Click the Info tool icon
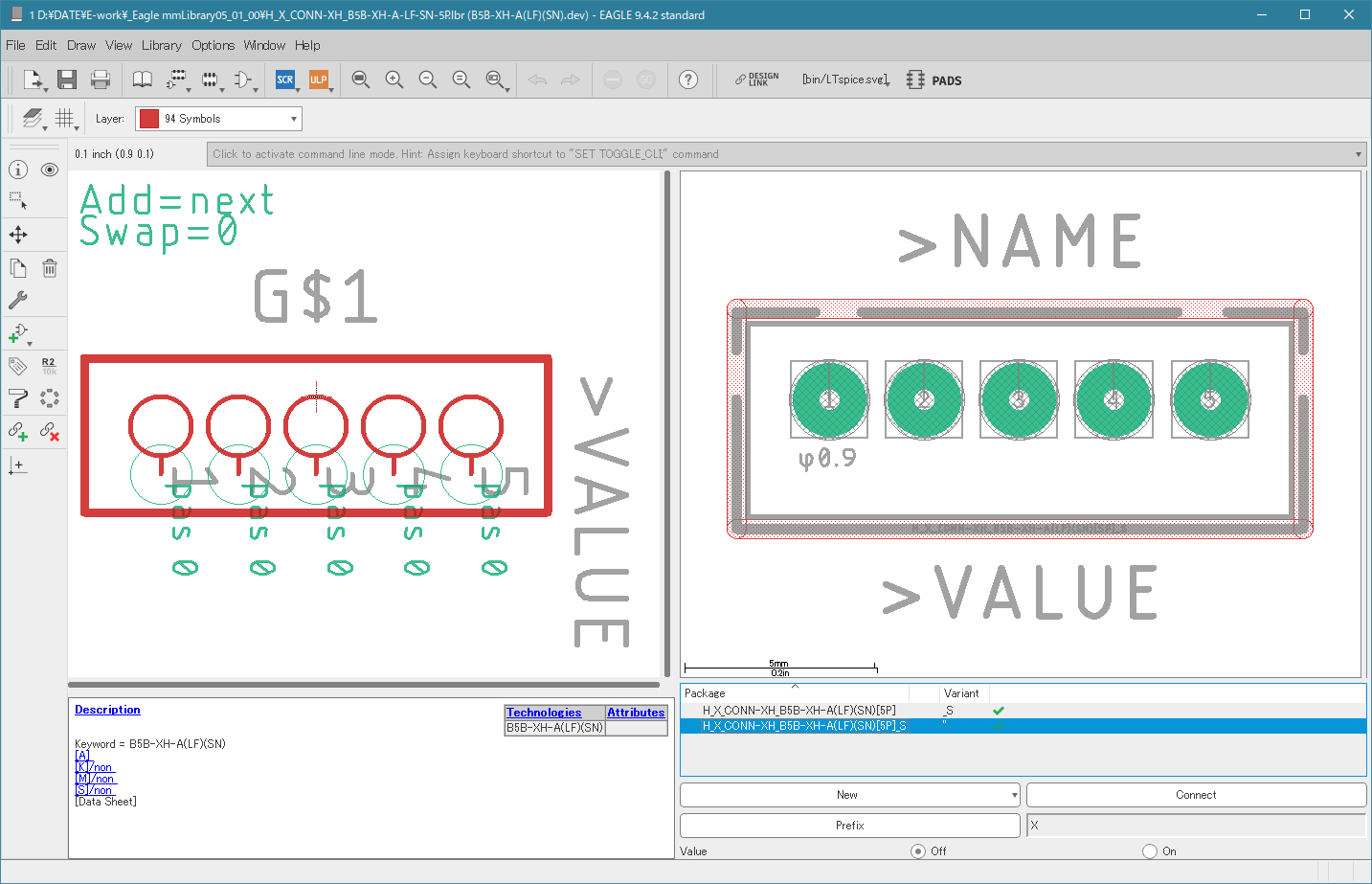The width and height of the screenshot is (1372, 884). coord(18,170)
